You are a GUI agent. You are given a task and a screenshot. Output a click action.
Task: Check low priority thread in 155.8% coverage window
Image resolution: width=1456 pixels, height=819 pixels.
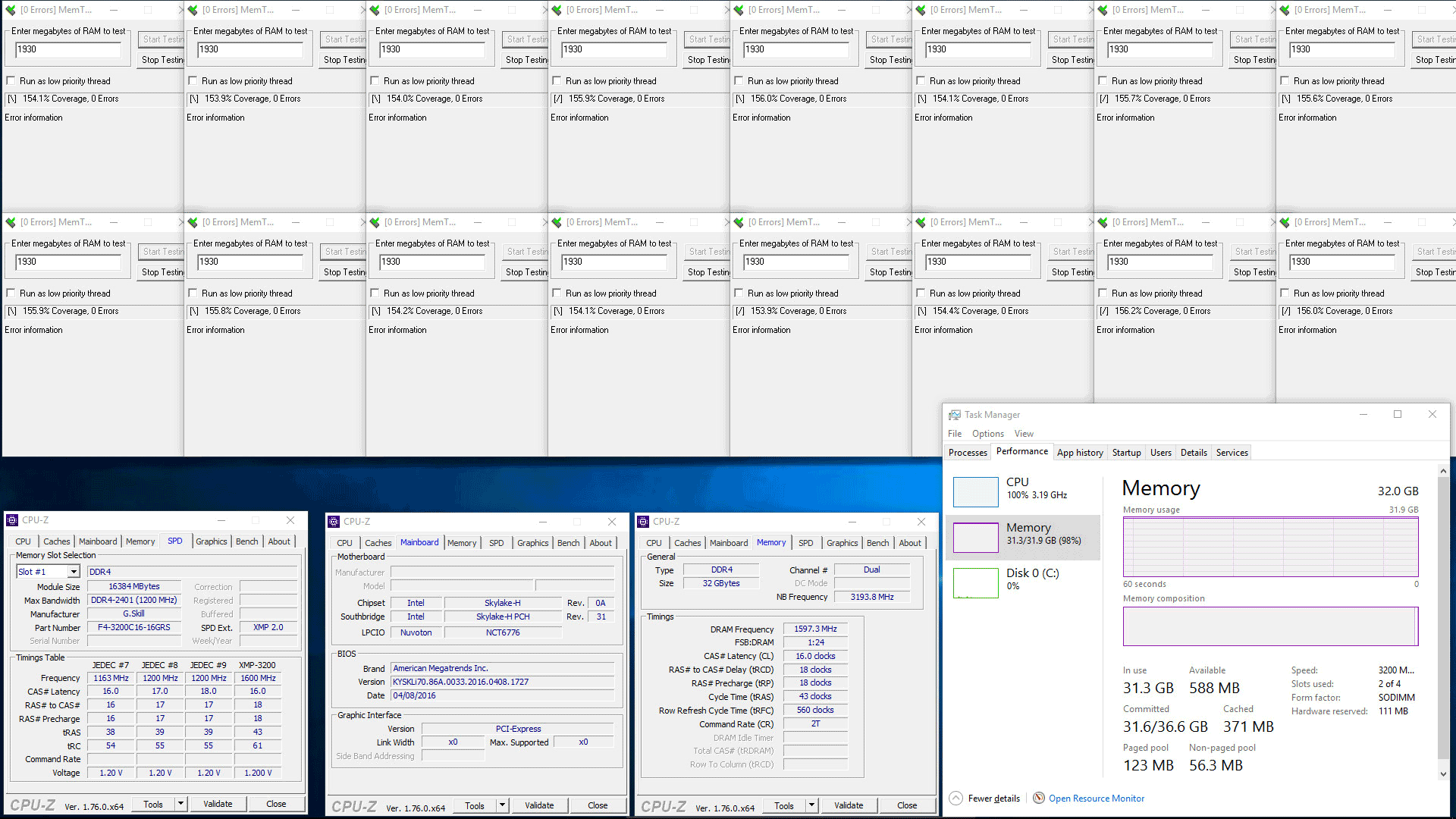pyautogui.click(x=193, y=293)
